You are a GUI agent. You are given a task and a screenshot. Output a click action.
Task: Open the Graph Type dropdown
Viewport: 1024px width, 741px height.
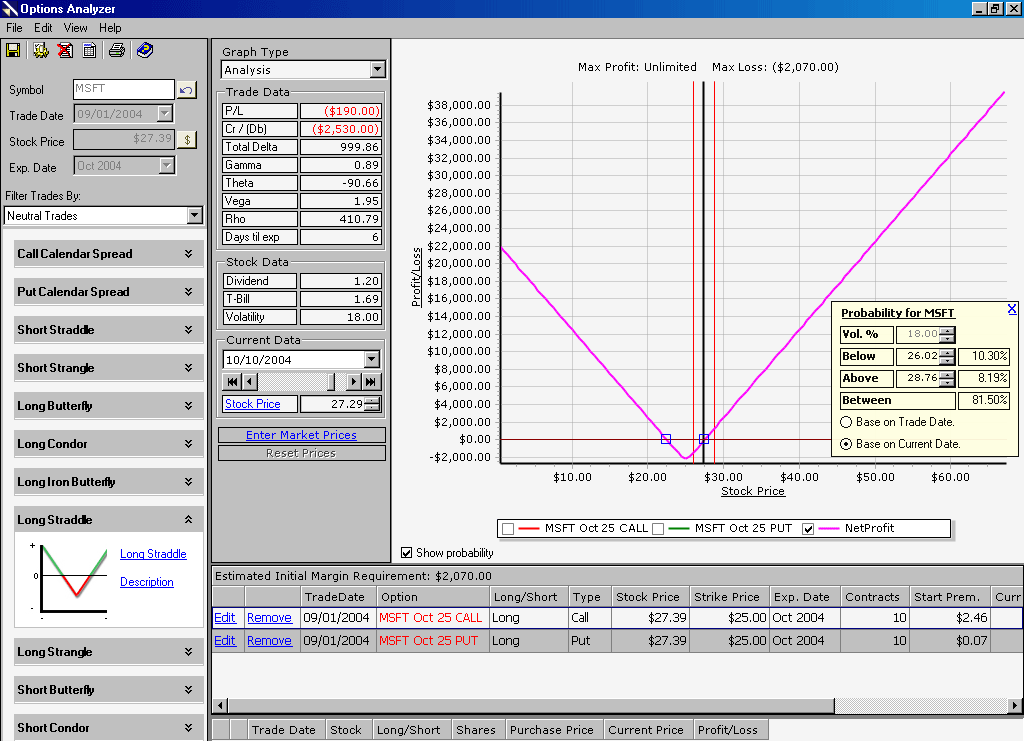(377, 70)
